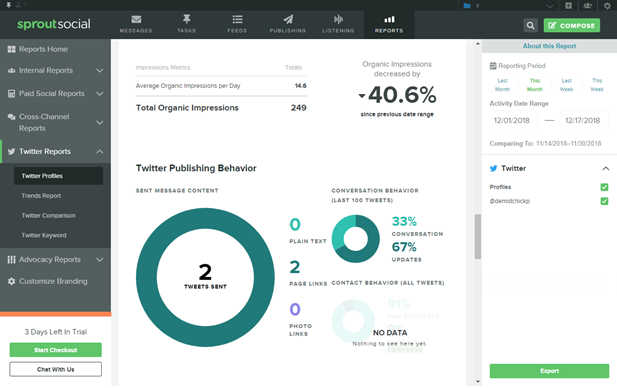This screenshot has width=617, height=388.
Task: Click the plus square icon in top strip
Action: point(569,6)
